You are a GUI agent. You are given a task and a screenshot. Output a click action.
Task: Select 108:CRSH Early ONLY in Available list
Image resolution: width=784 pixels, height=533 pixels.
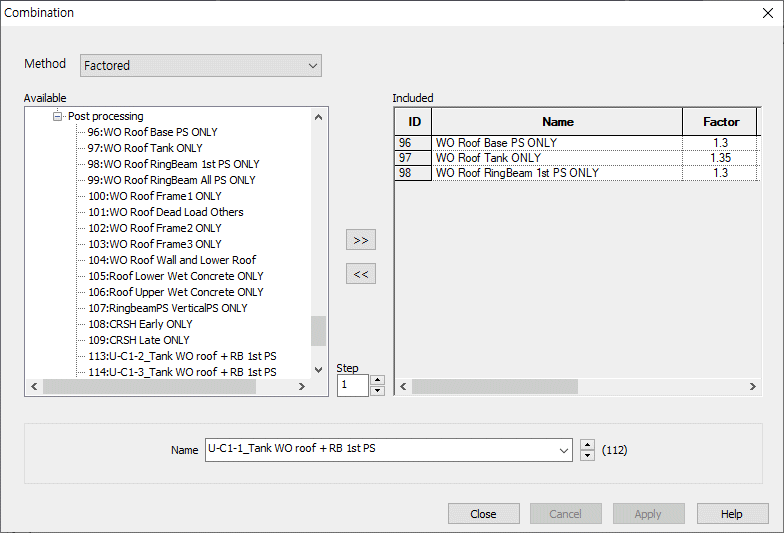pyautogui.click(x=139, y=324)
